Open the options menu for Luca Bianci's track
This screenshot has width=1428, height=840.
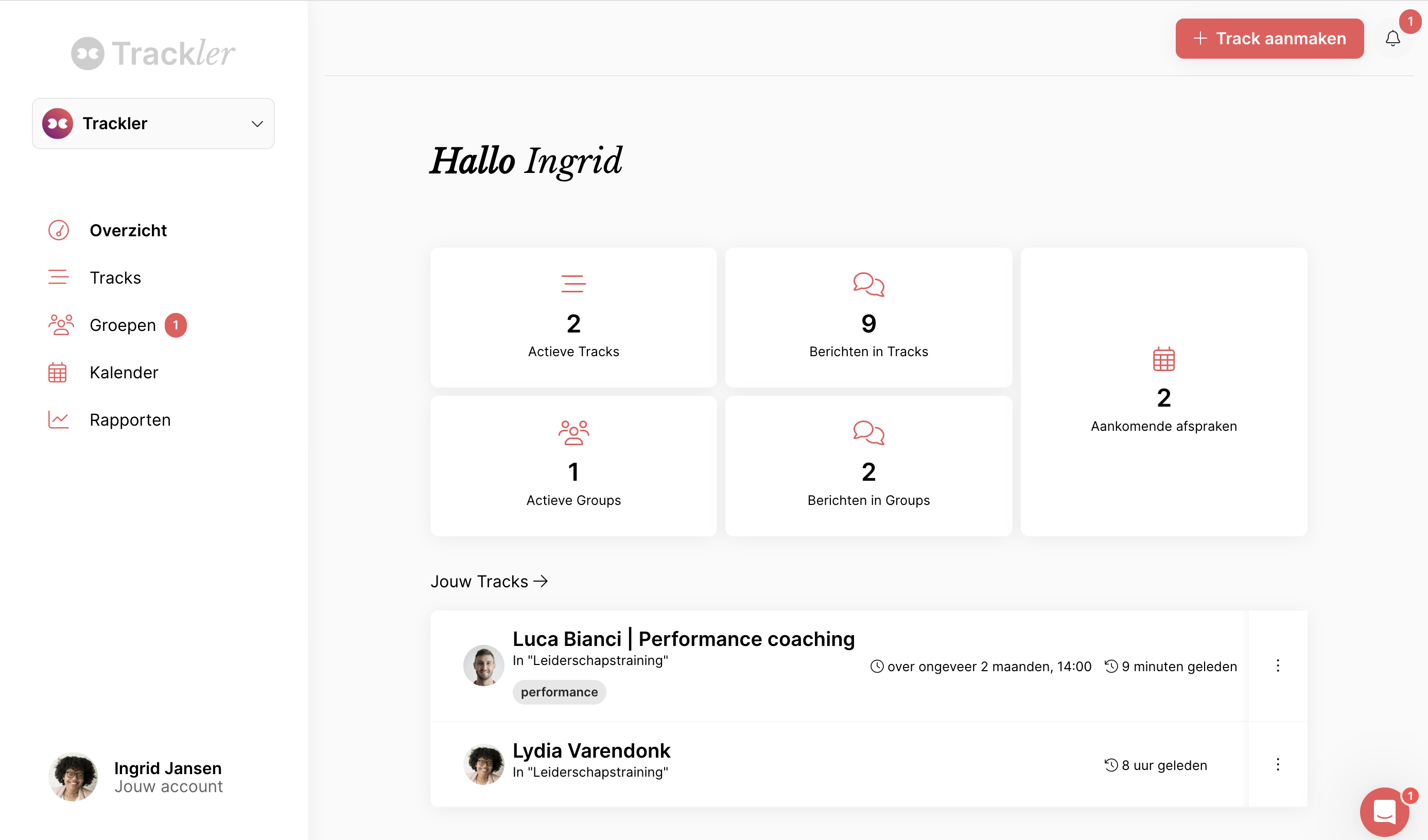point(1278,666)
